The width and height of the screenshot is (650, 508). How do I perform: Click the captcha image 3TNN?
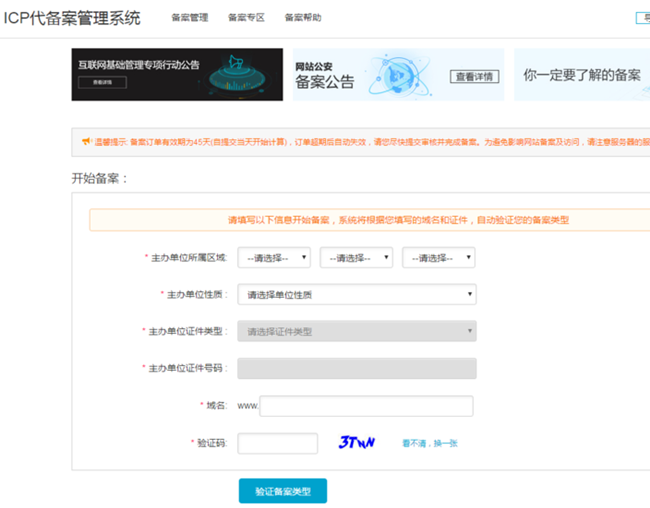pos(357,442)
